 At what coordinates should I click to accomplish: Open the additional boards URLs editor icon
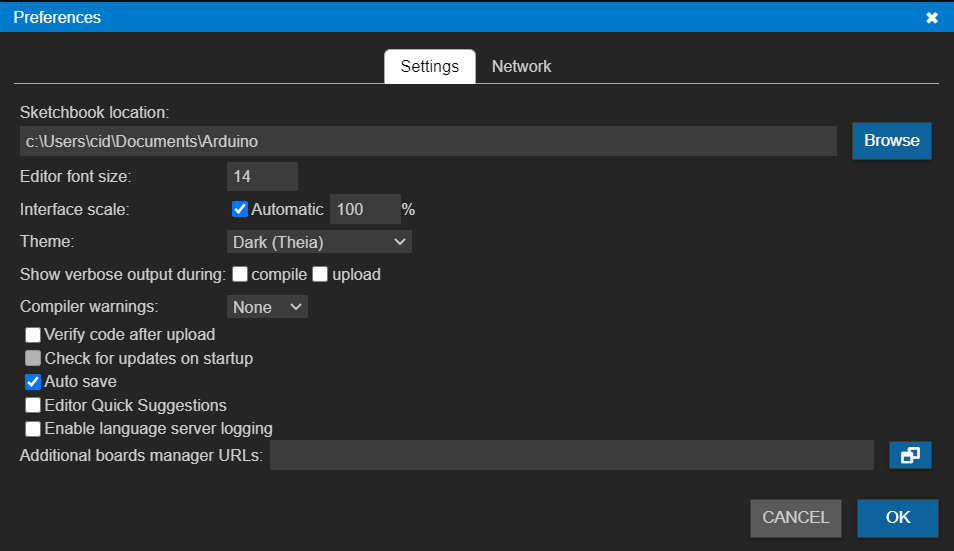pyautogui.click(x=910, y=455)
